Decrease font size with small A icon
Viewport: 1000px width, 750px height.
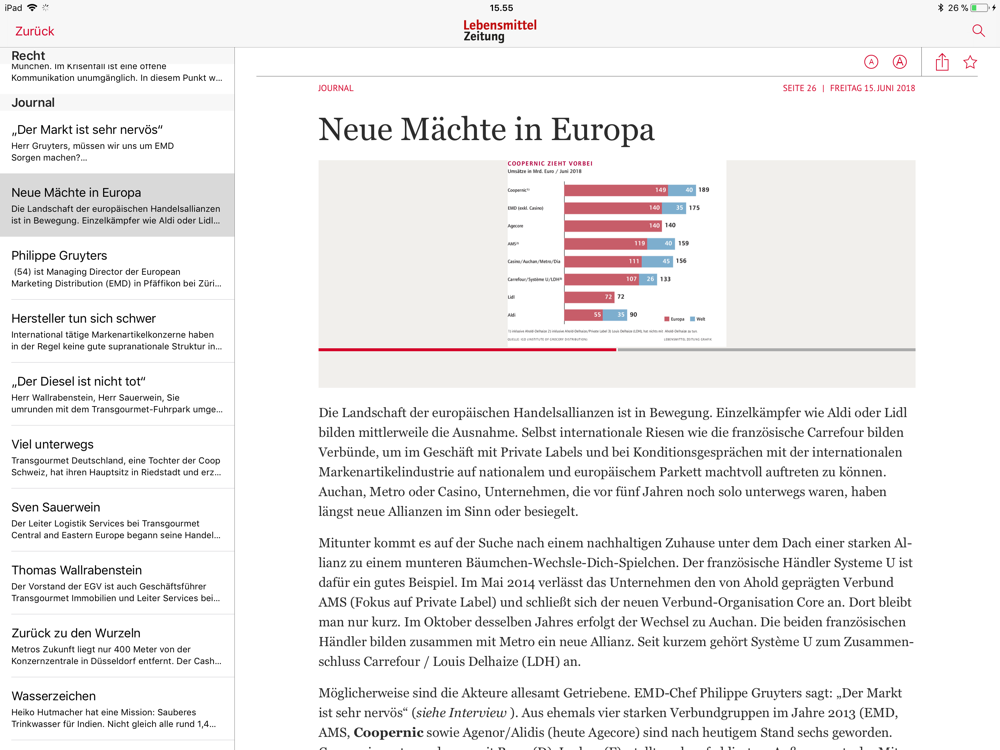click(871, 62)
